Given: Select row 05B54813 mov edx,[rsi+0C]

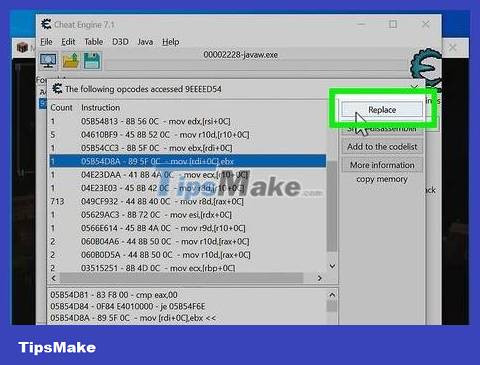Looking at the screenshot, I should 188,121.
